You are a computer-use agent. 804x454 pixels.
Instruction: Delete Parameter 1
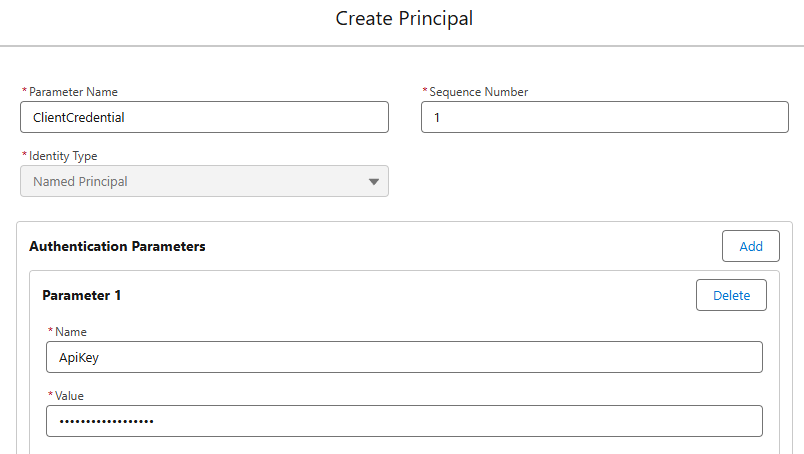(730, 295)
